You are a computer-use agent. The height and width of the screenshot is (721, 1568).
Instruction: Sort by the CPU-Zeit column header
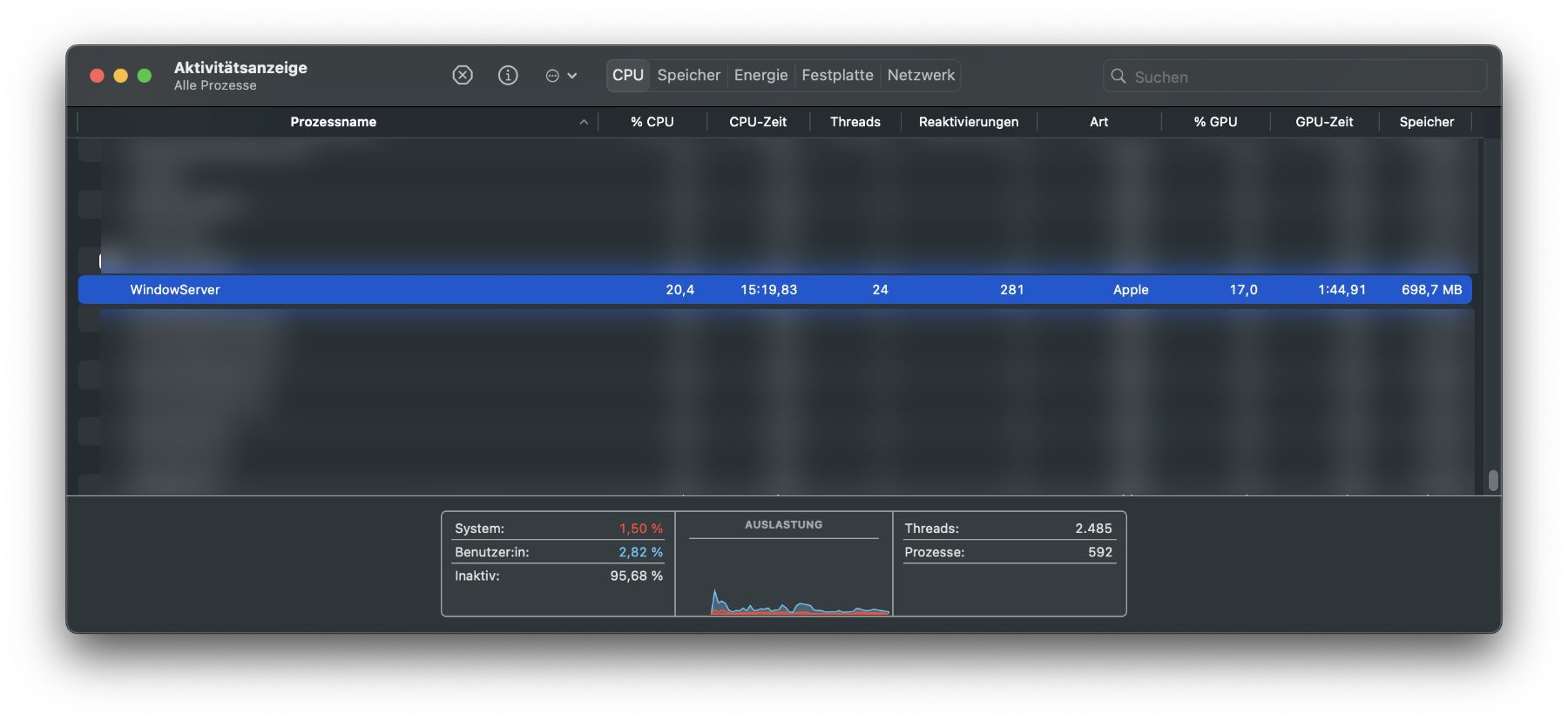tap(757, 122)
